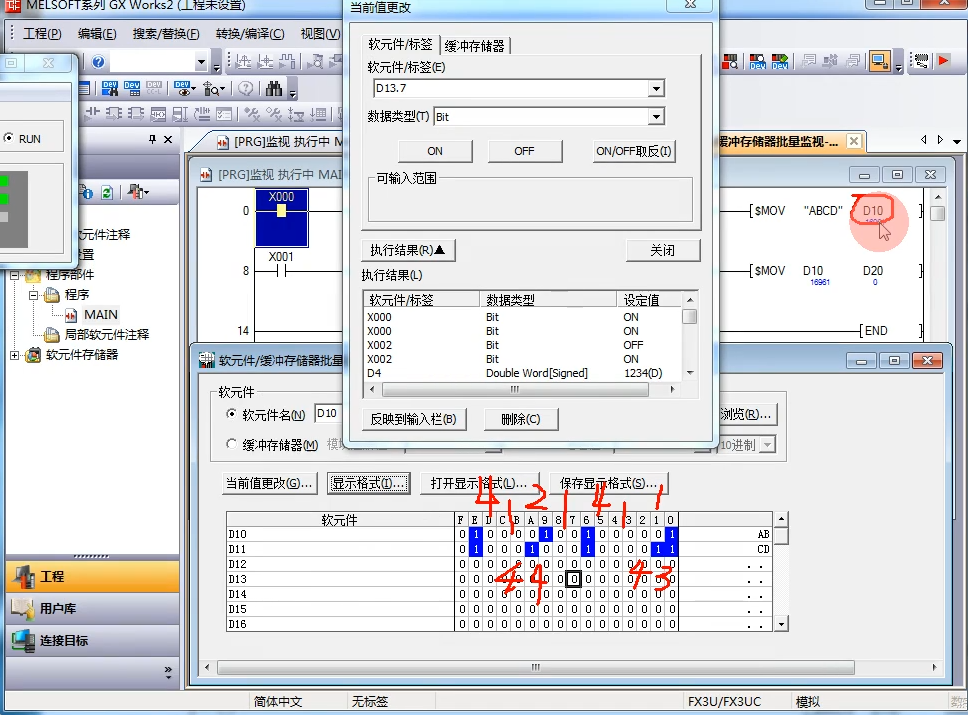This screenshot has width=968, height=715.
Task: Select the RUN radio button
Action: pos(8,139)
